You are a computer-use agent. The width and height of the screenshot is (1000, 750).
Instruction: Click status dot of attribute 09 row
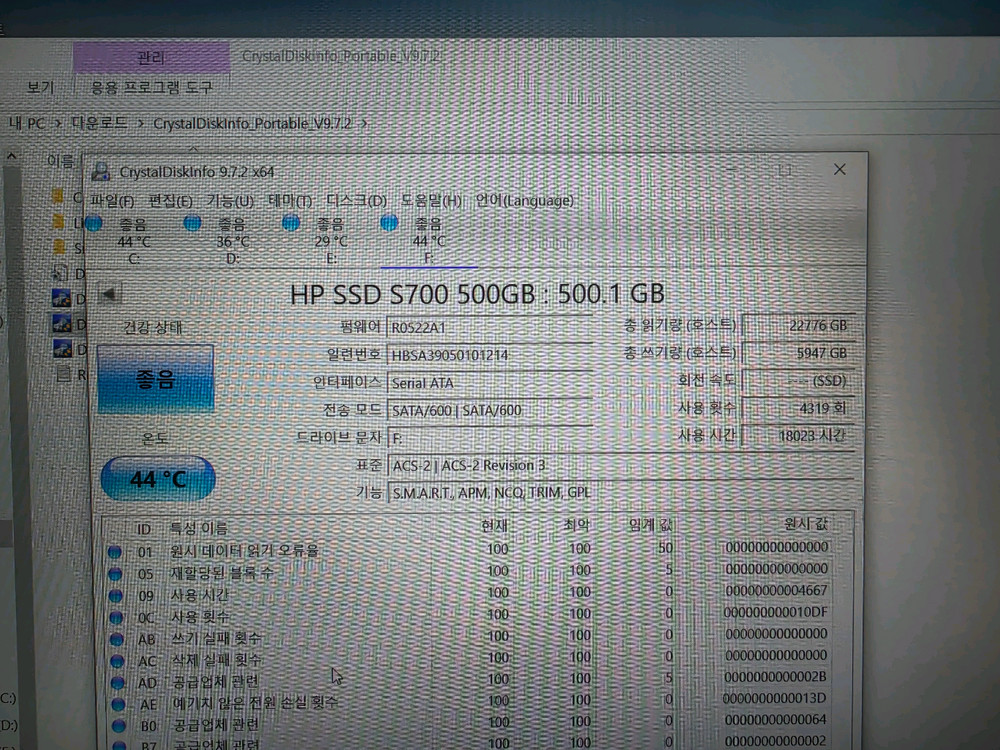(x=116, y=596)
